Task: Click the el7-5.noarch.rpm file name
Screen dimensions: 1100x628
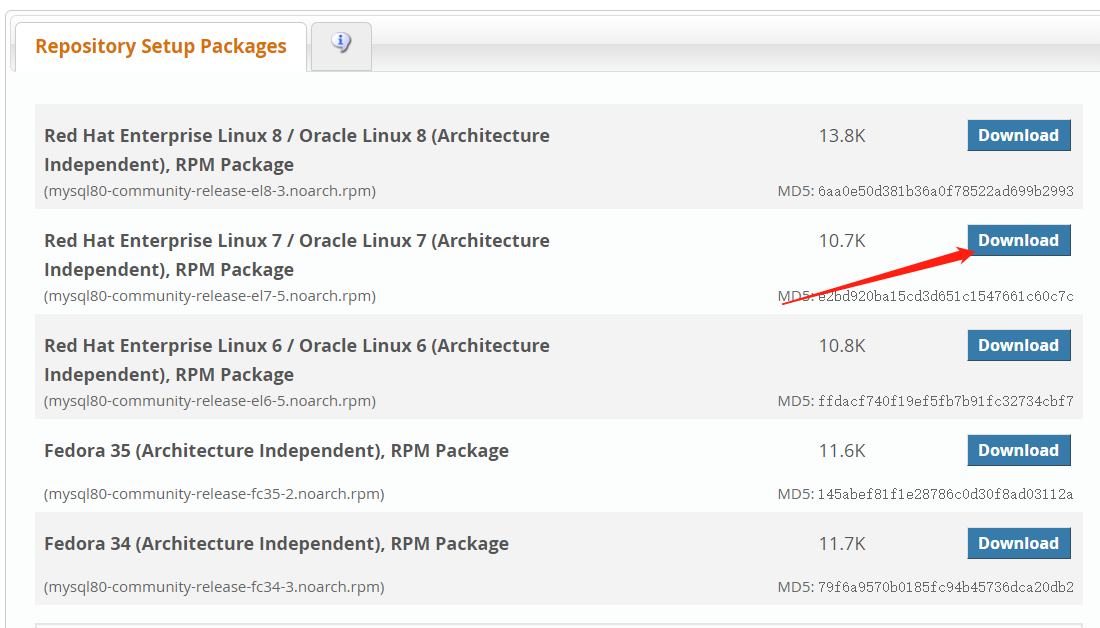Action: tap(210, 296)
